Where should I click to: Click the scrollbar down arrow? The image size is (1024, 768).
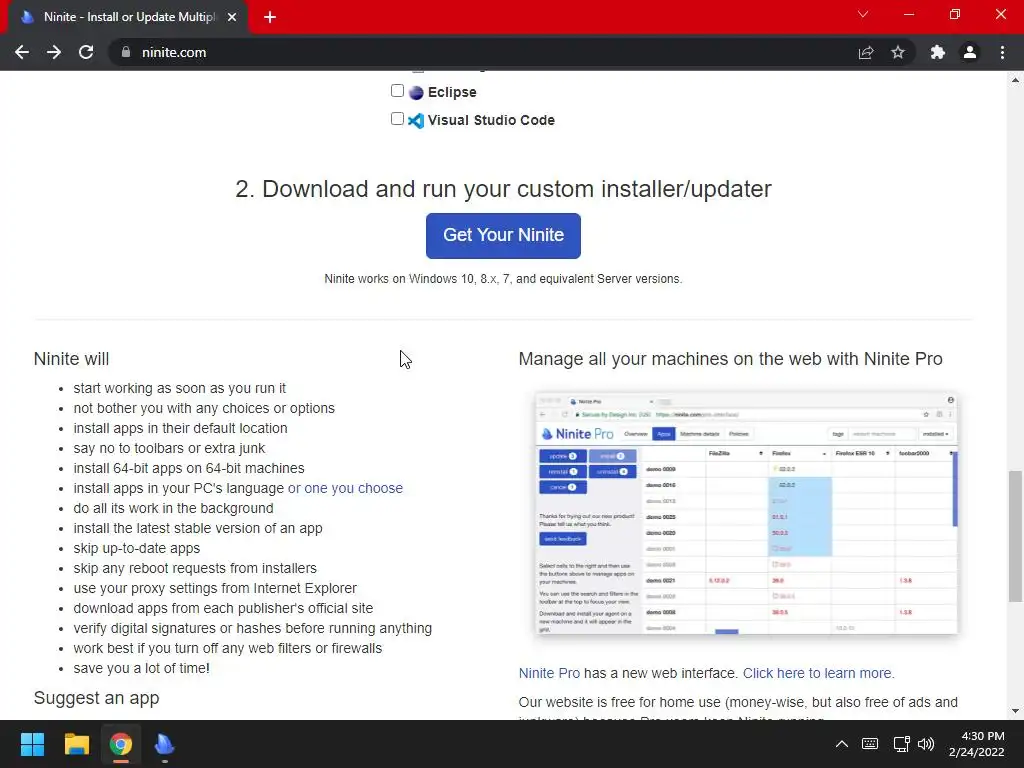[x=1015, y=711]
